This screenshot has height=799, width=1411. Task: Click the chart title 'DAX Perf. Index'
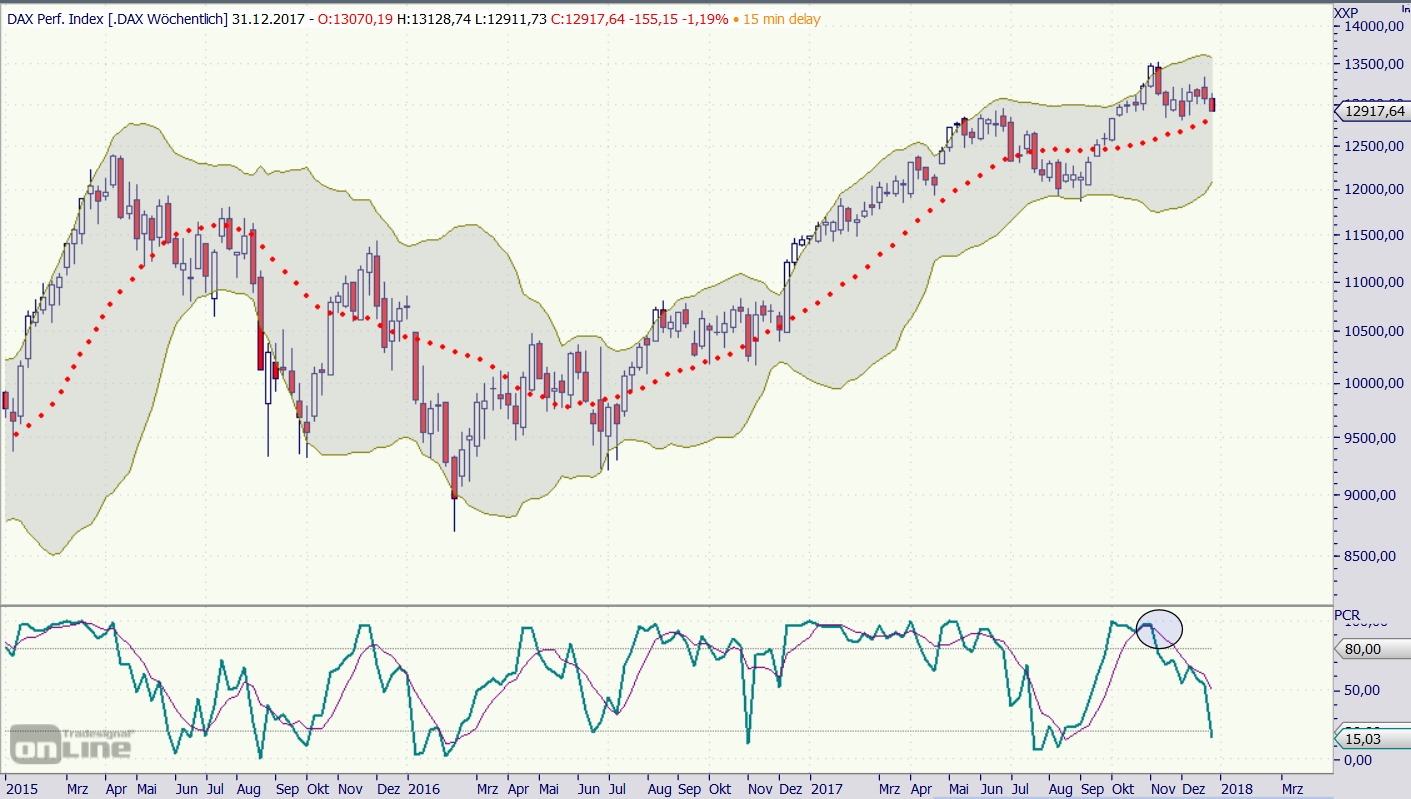pos(56,19)
